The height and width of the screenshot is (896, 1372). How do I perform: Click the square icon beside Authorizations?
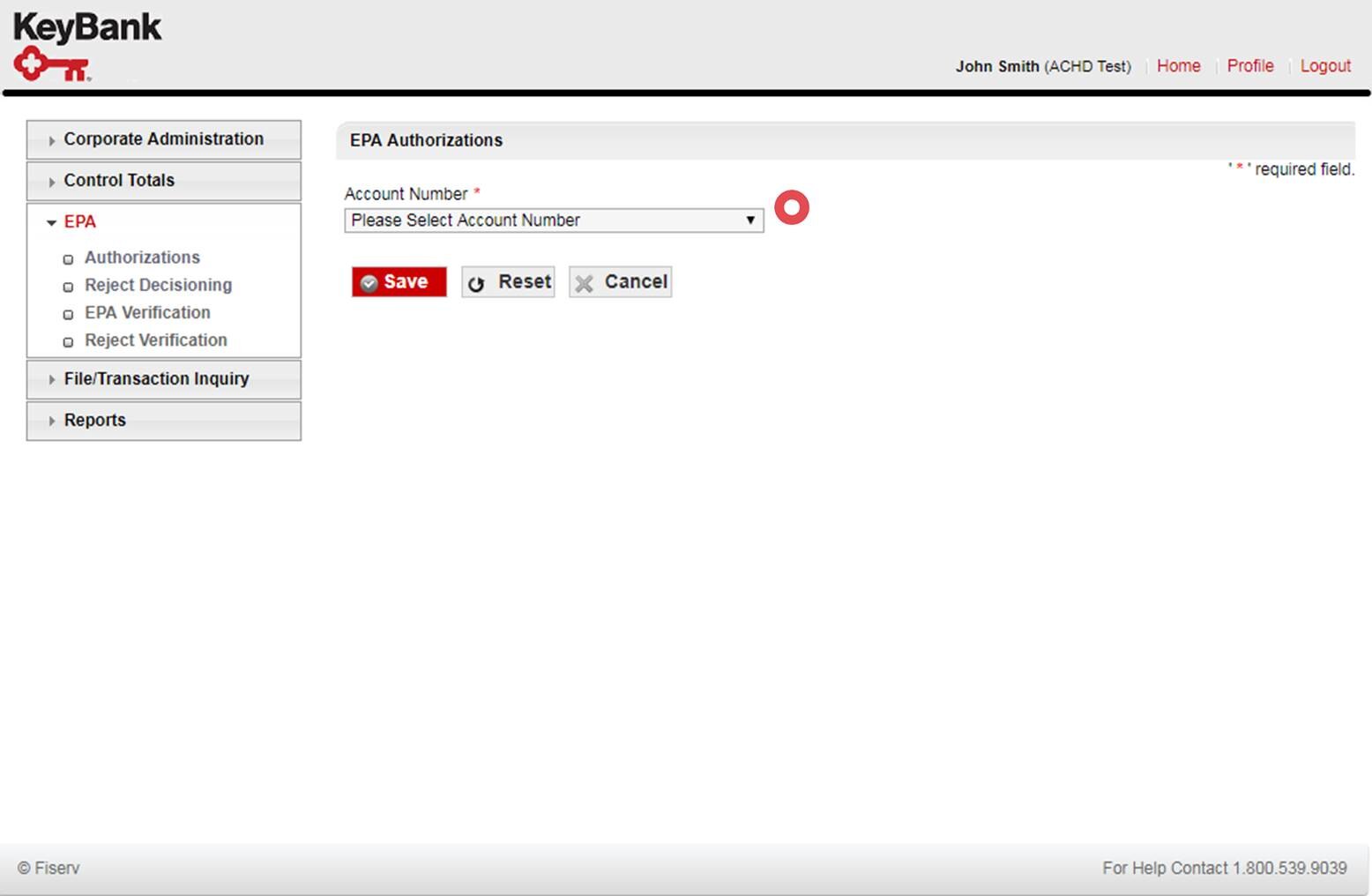tap(68, 258)
